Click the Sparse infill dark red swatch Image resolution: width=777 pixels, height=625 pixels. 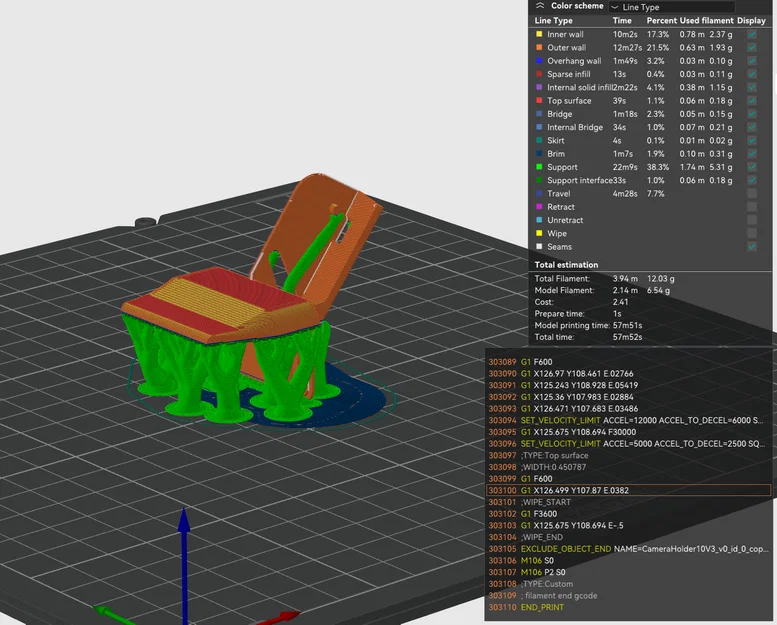[539, 74]
